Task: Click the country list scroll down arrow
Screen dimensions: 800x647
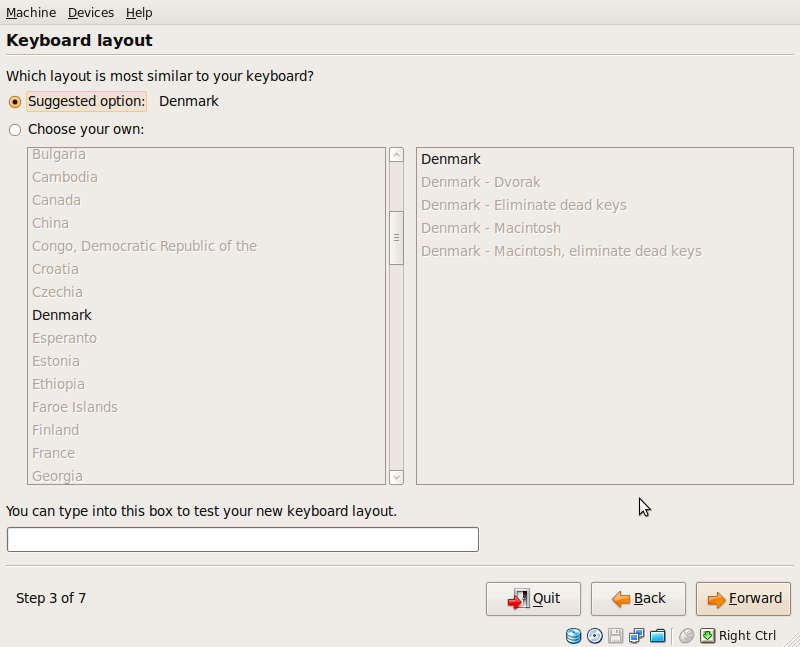Action: tap(396, 477)
